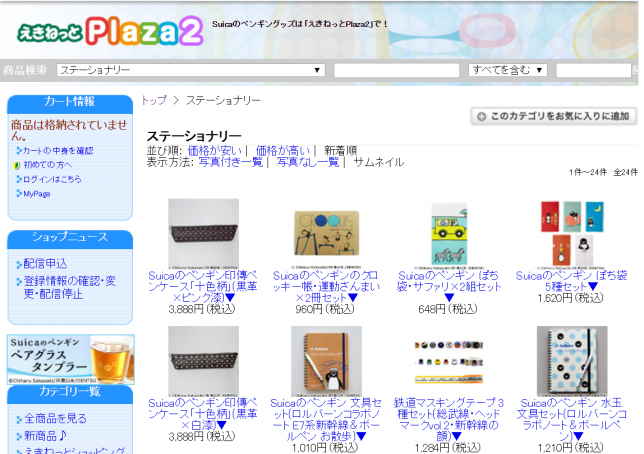Sort by 価格が高い
Image resolution: width=644 pixels, height=454 pixels.
pos(283,150)
